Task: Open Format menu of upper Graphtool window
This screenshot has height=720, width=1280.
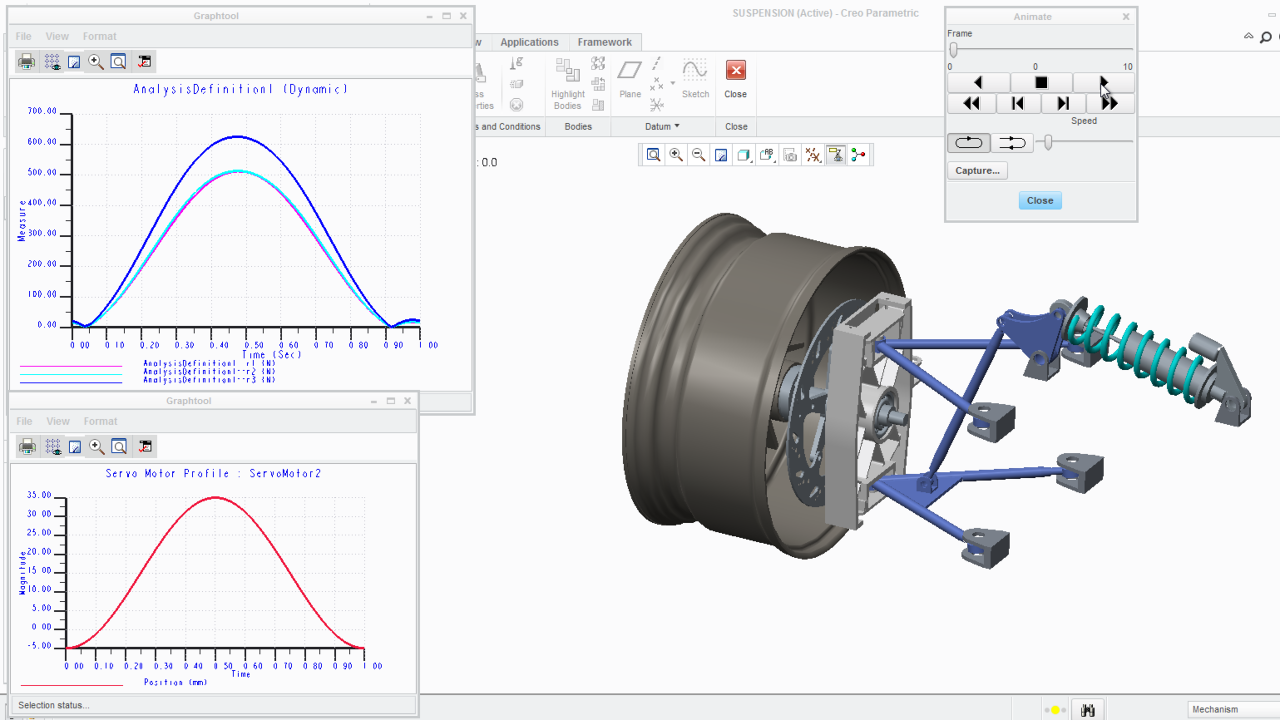Action: (100, 37)
